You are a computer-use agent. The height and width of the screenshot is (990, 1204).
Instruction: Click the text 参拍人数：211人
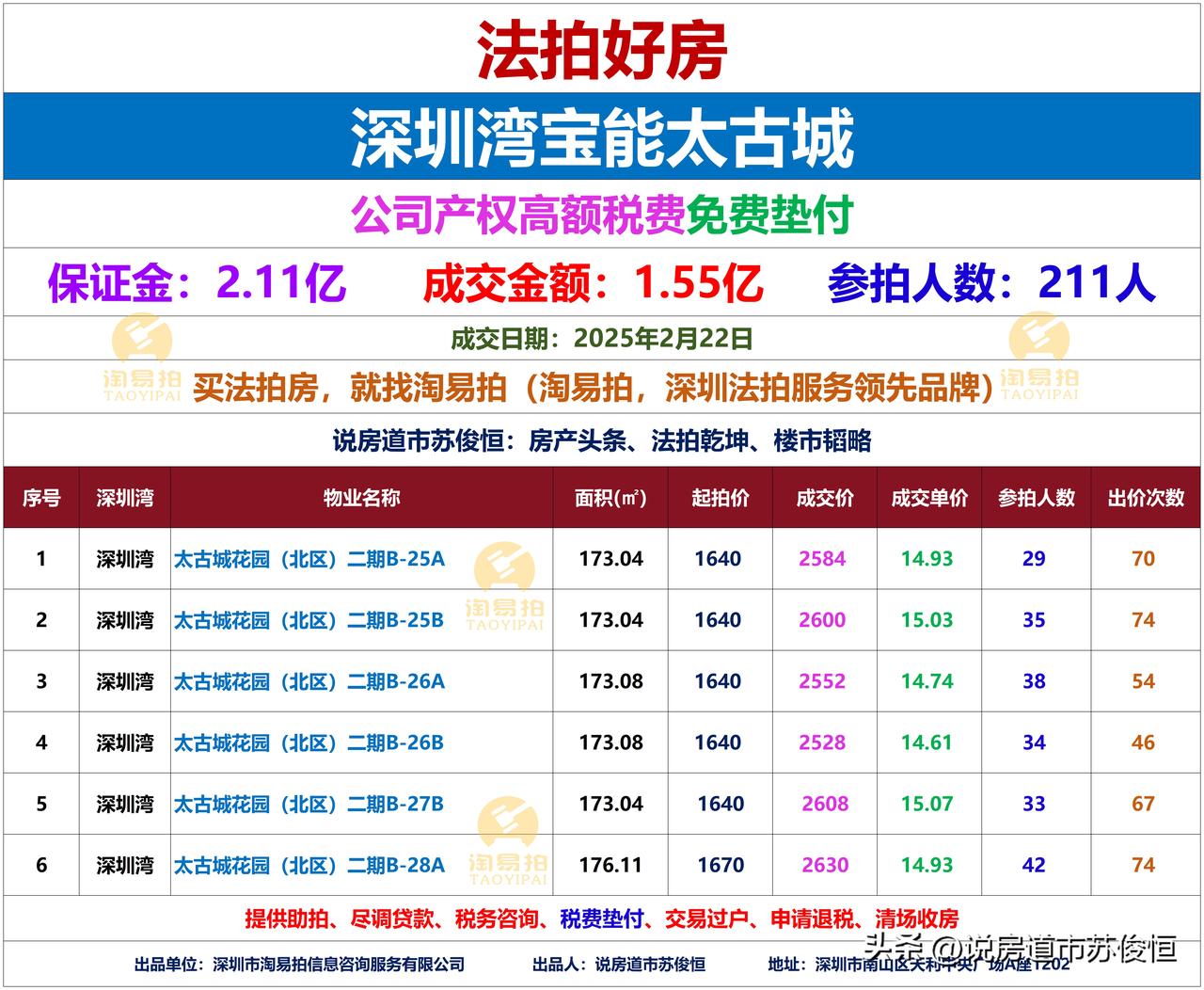[991, 283]
